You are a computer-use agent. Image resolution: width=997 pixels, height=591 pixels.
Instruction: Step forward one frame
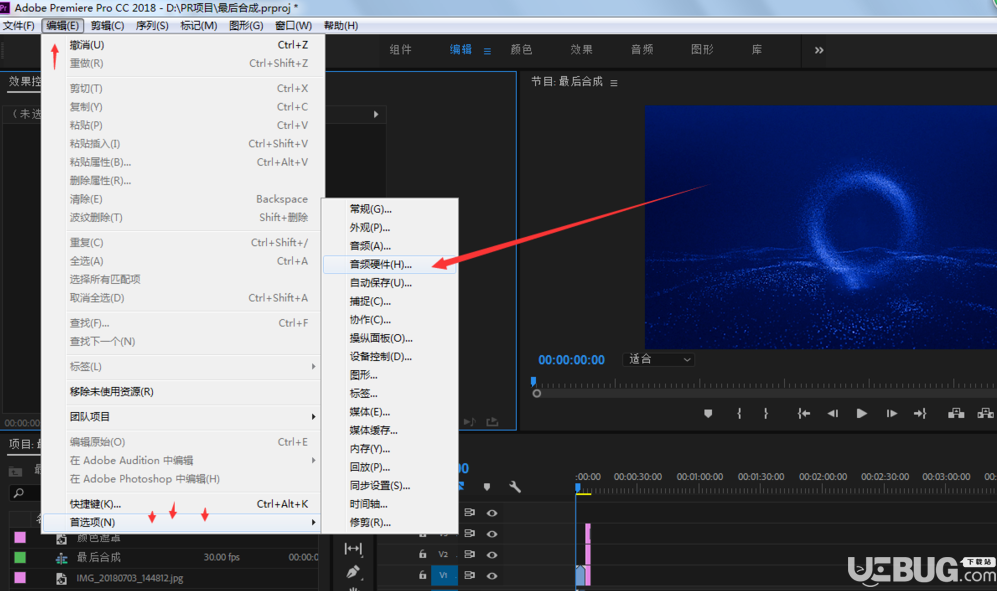891,414
